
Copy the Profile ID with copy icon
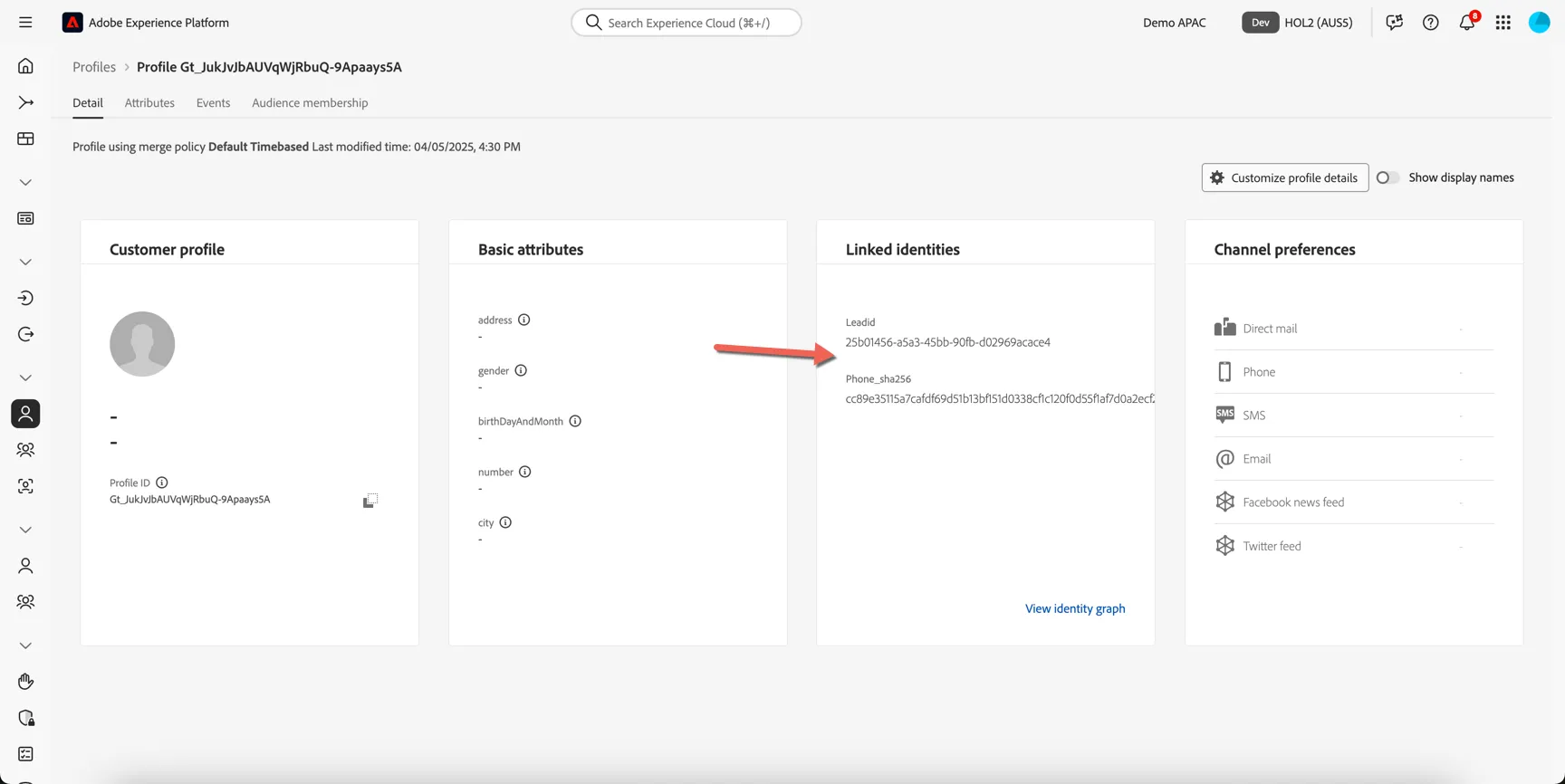pos(370,501)
